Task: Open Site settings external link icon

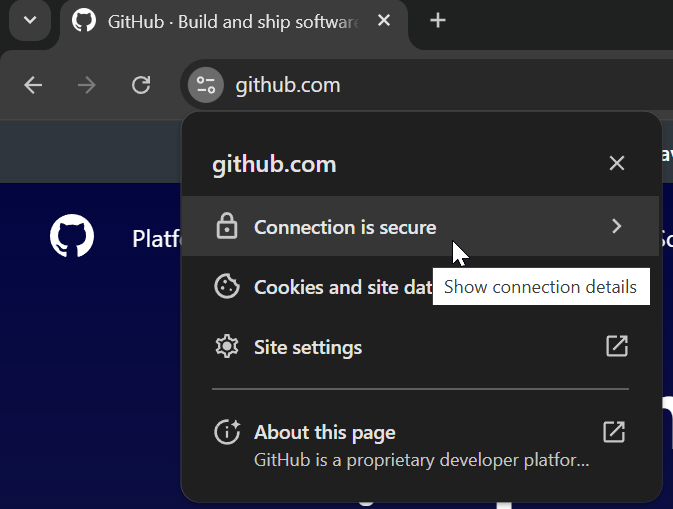Action: pos(617,346)
